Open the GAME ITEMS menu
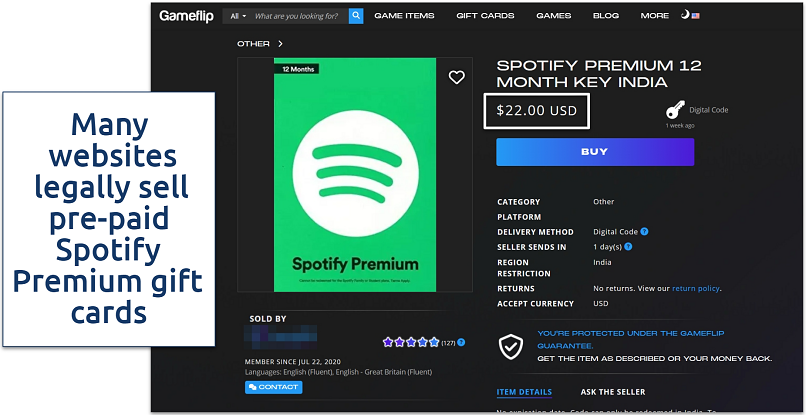 pyautogui.click(x=403, y=16)
